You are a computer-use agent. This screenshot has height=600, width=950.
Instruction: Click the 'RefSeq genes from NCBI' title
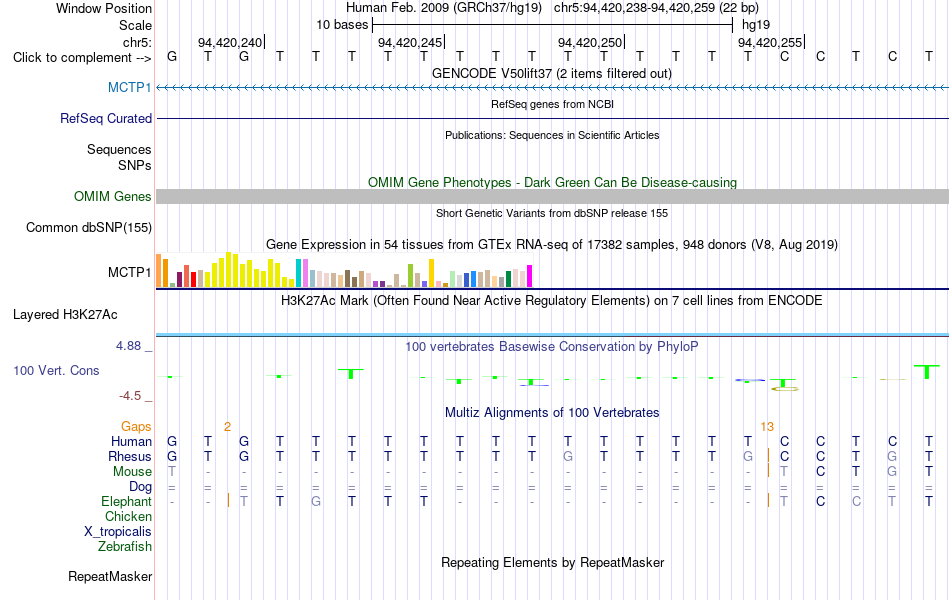point(553,104)
